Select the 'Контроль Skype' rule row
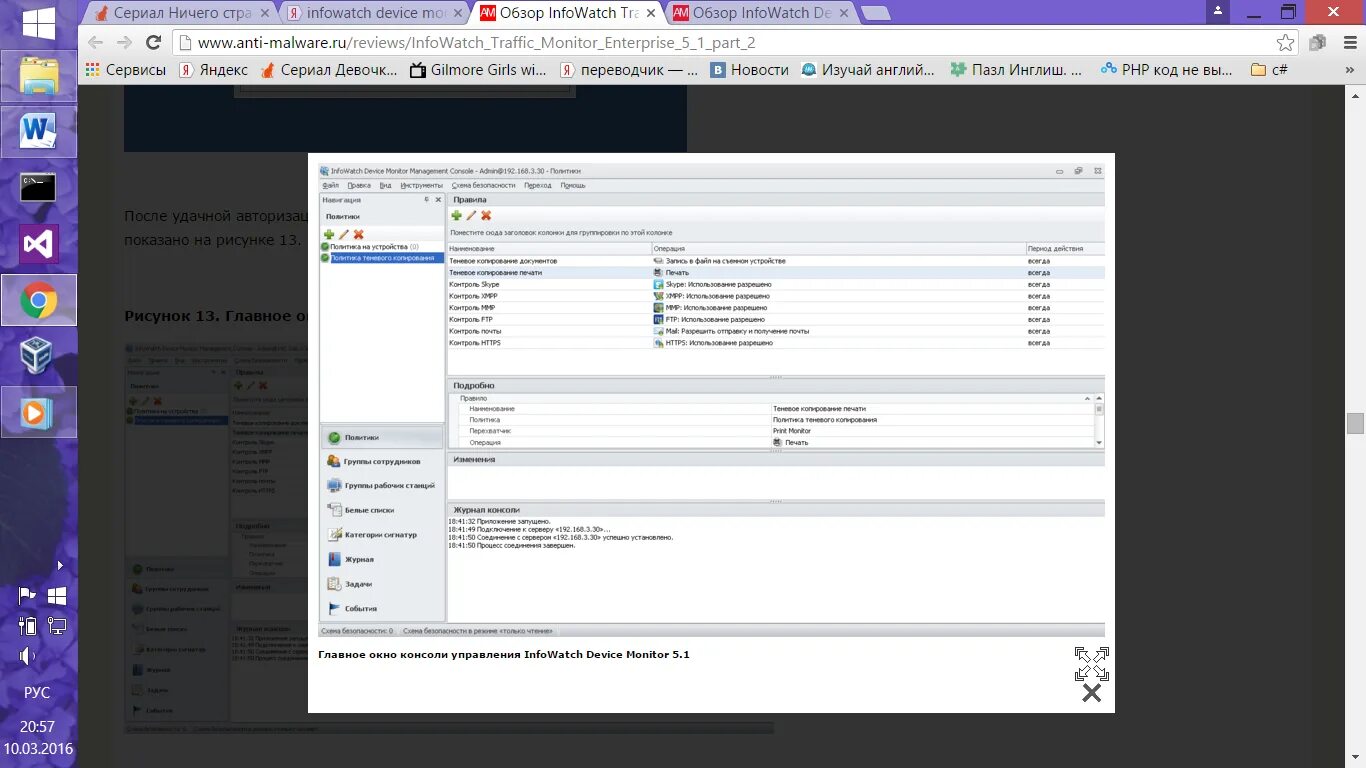1366x768 pixels. [776, 284]
